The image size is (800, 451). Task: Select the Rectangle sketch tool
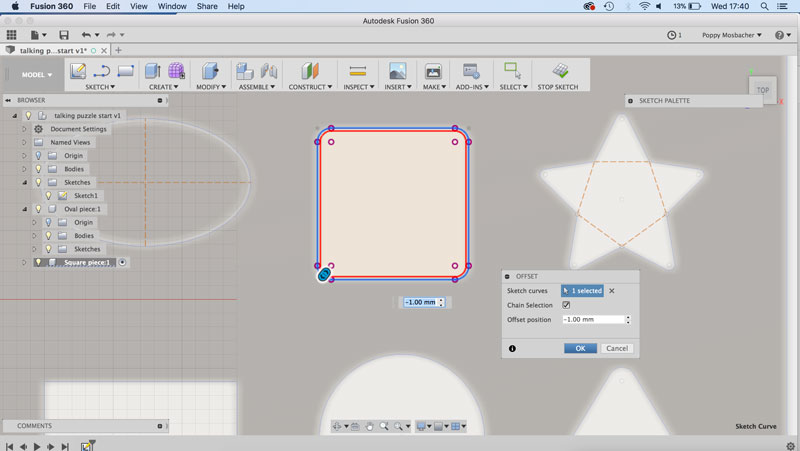pos(126,71)
